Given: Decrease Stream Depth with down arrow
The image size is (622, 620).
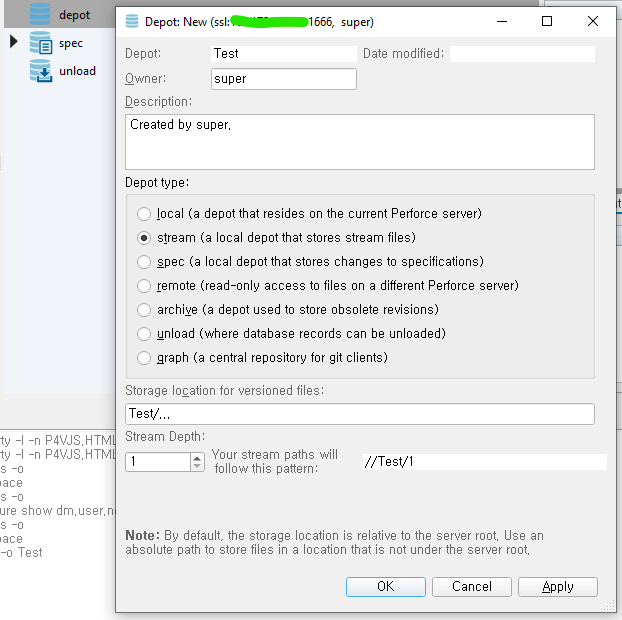Looking at the screenshot, I should (x=197, y=466).
